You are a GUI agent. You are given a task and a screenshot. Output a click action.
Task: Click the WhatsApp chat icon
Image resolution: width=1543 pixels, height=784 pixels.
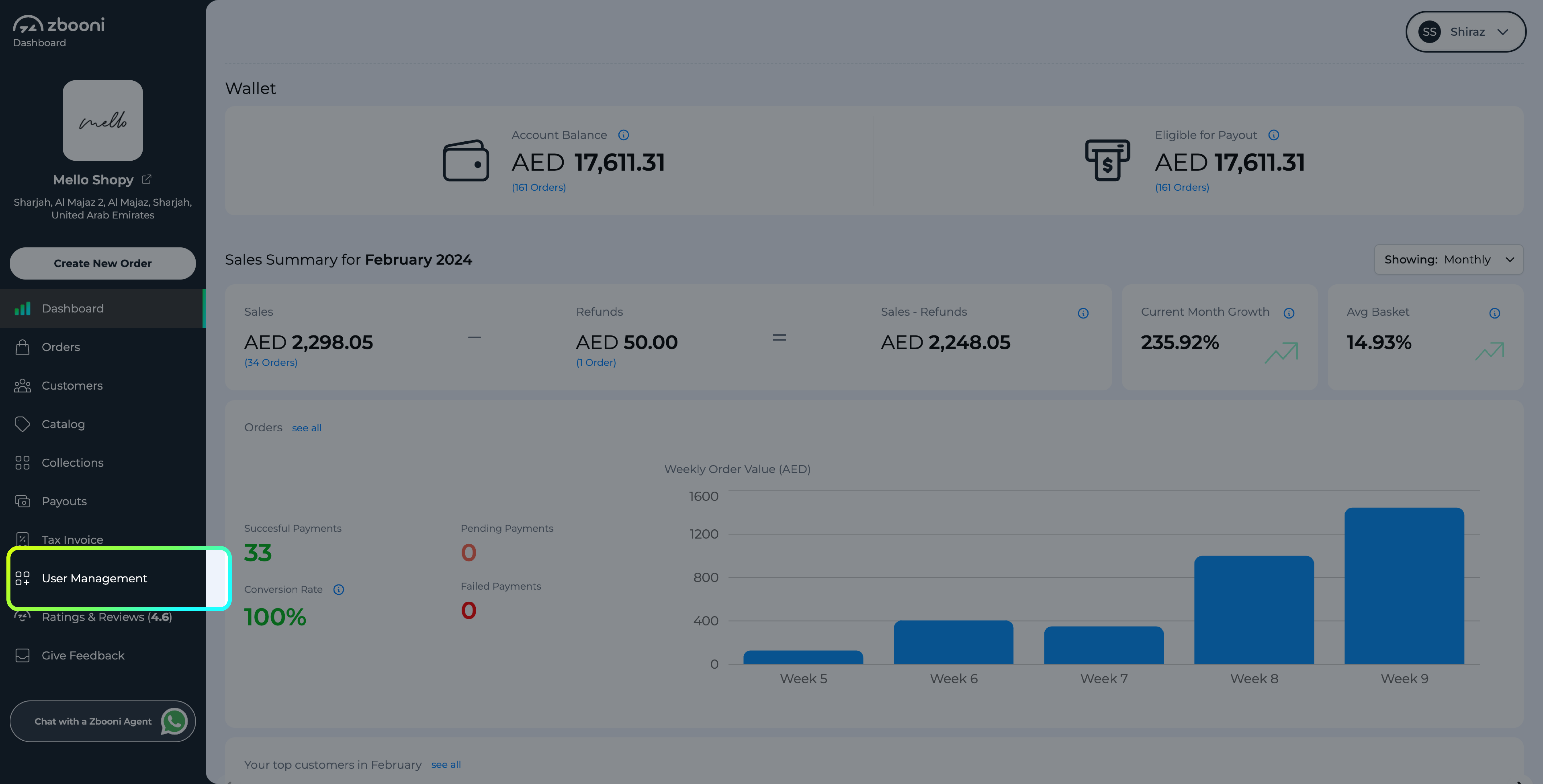click(174, 721)
